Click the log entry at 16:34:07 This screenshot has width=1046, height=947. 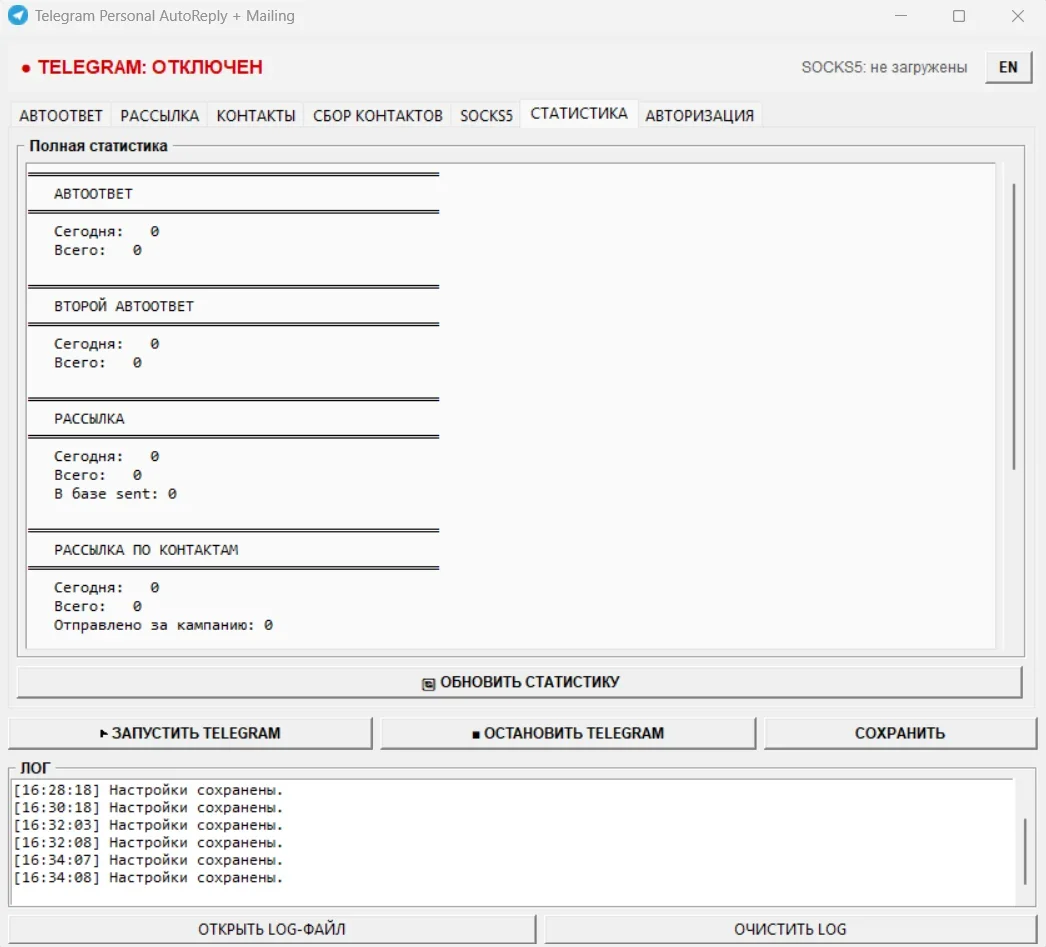pyautogui.click(x=148, y=860)
